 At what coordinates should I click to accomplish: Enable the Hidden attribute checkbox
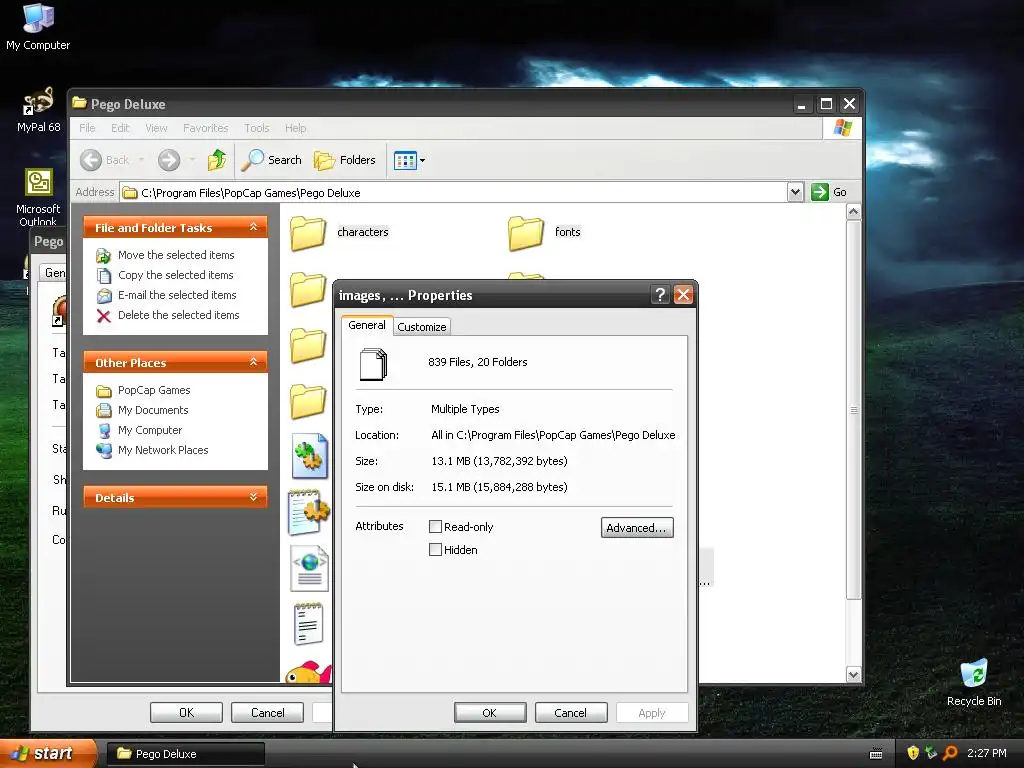point(435,550)
